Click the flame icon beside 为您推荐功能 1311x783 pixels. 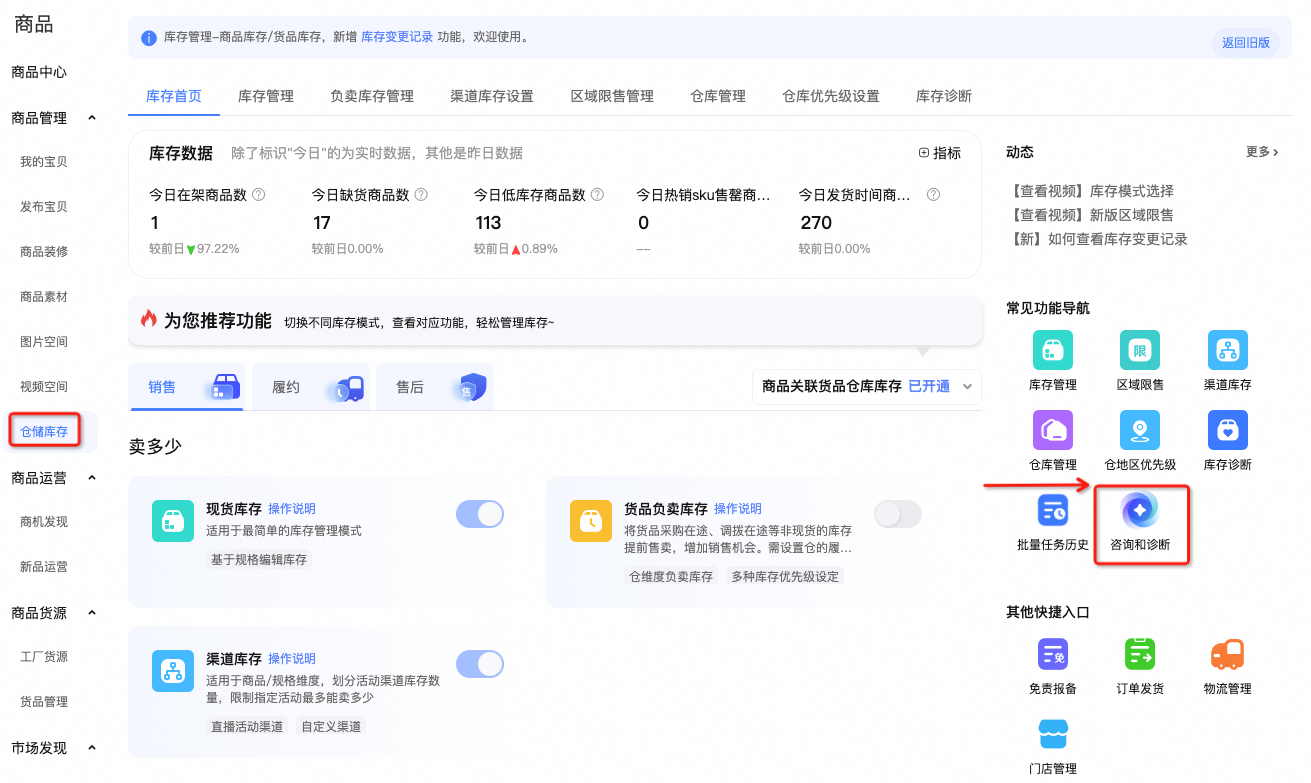tap(149, 320)
